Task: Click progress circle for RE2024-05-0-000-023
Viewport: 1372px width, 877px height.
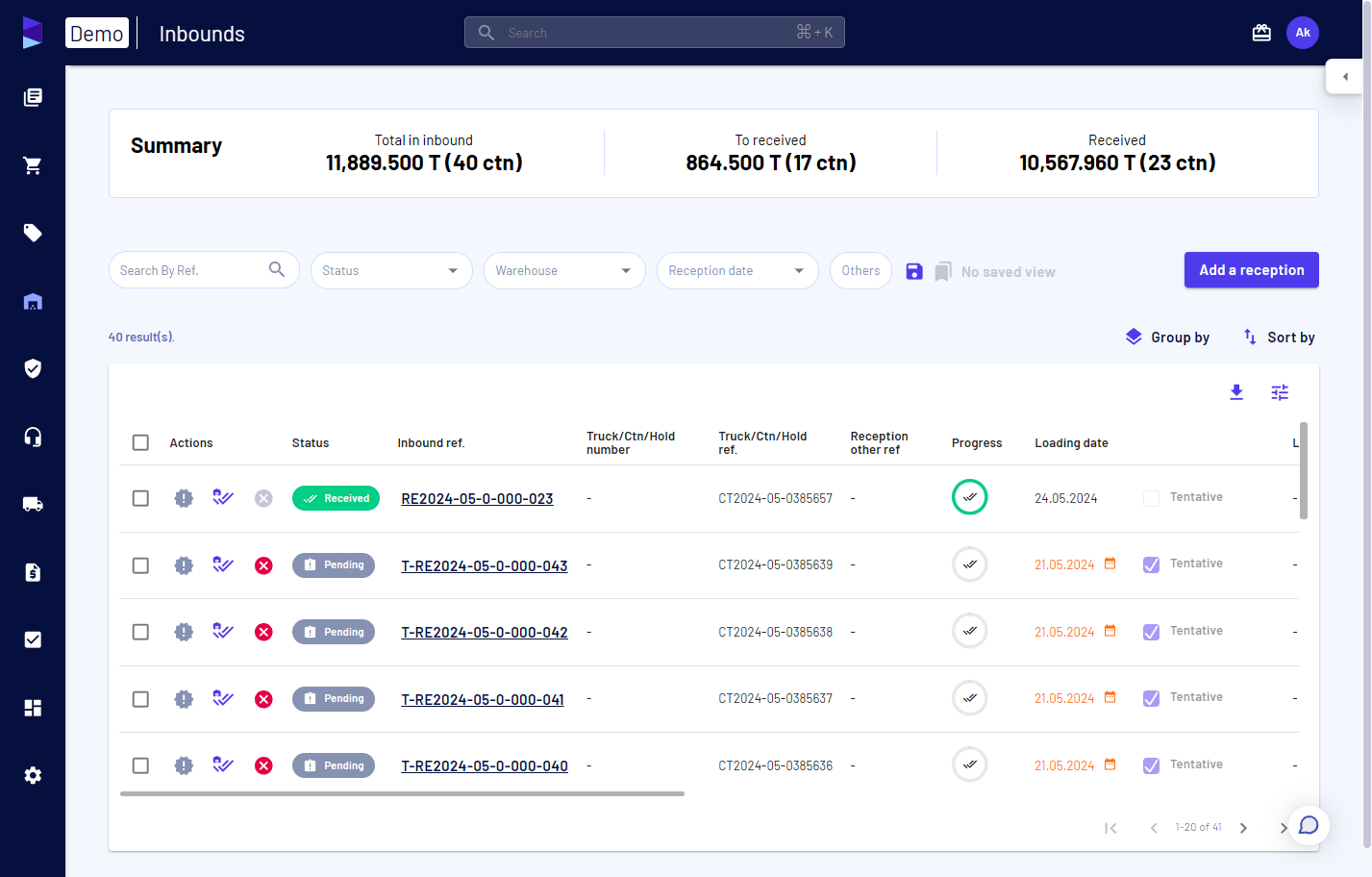Action: [970, 497]
